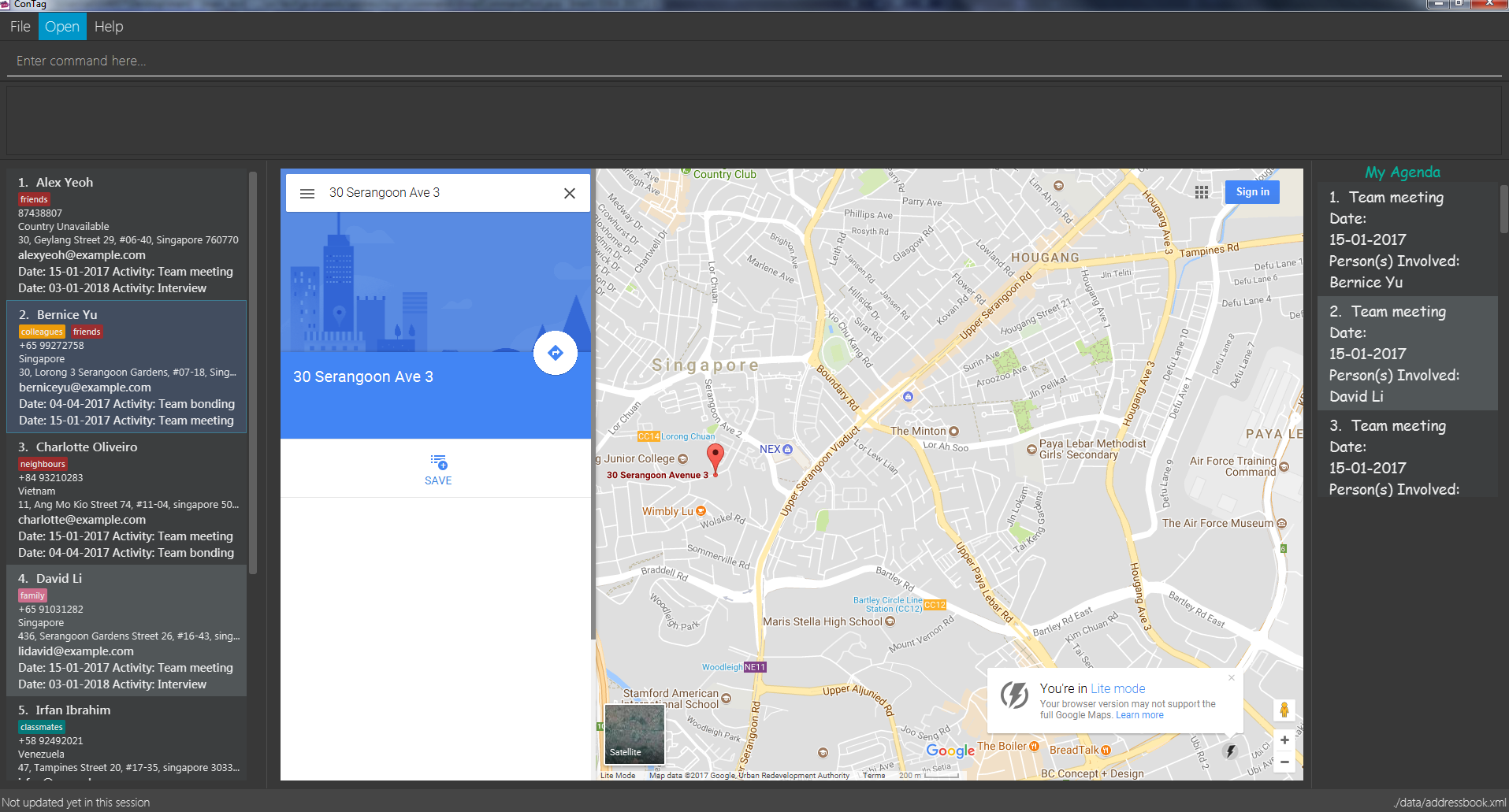Select David Li contact card
The image size is (1509, 812).
tap(126, 630)
